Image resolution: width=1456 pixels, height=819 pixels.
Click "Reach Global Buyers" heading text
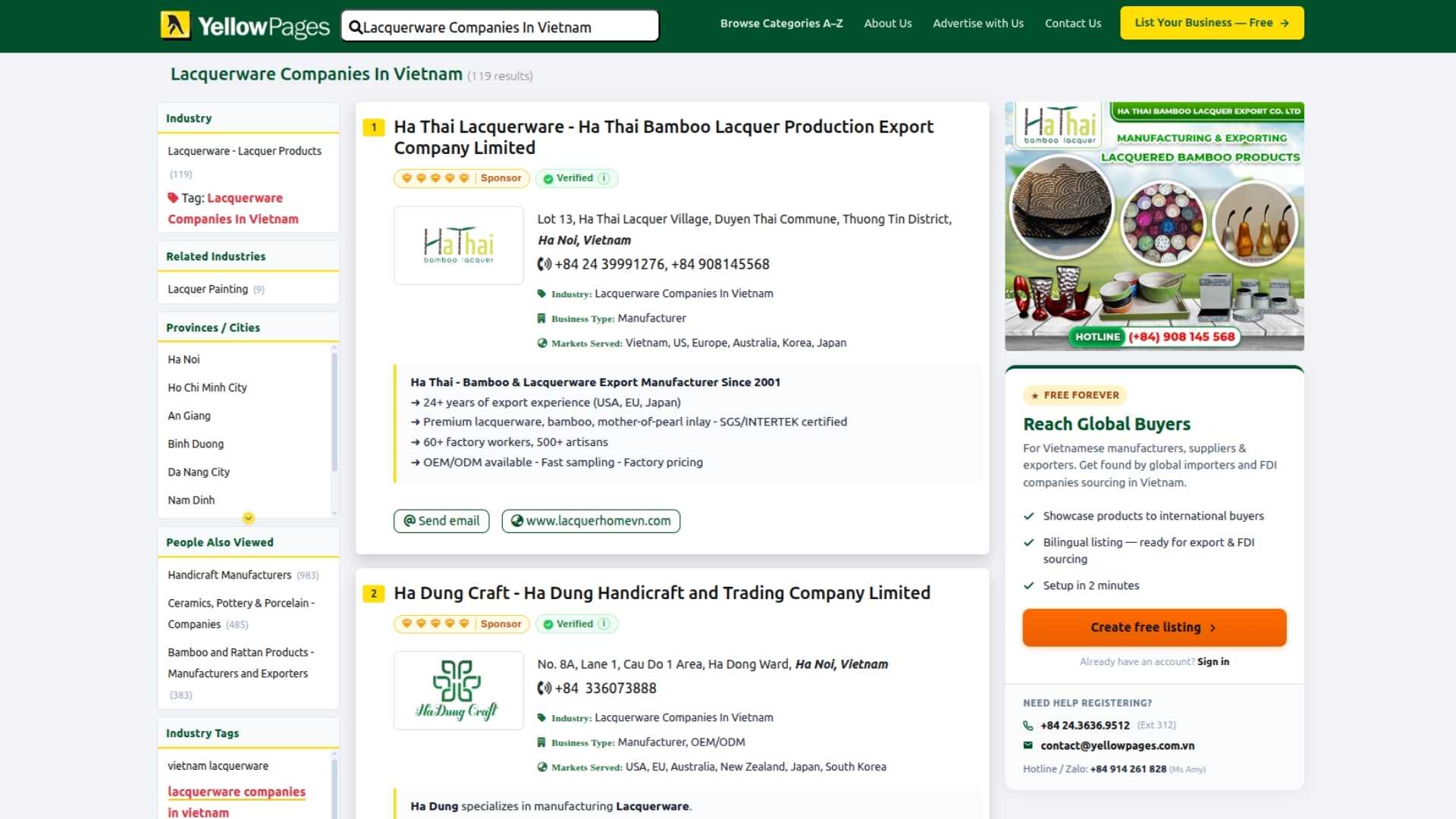click(x=1106, y=424)
